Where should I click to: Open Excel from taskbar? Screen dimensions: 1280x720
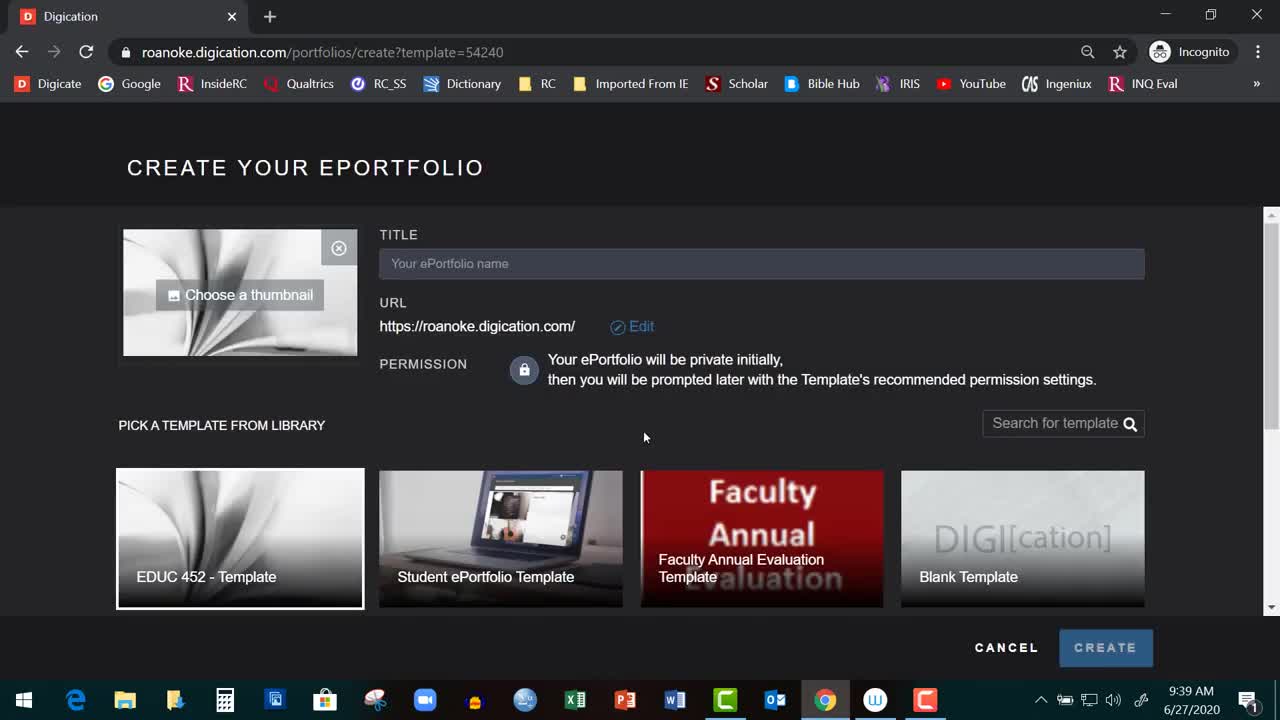(x=575, y=700)
